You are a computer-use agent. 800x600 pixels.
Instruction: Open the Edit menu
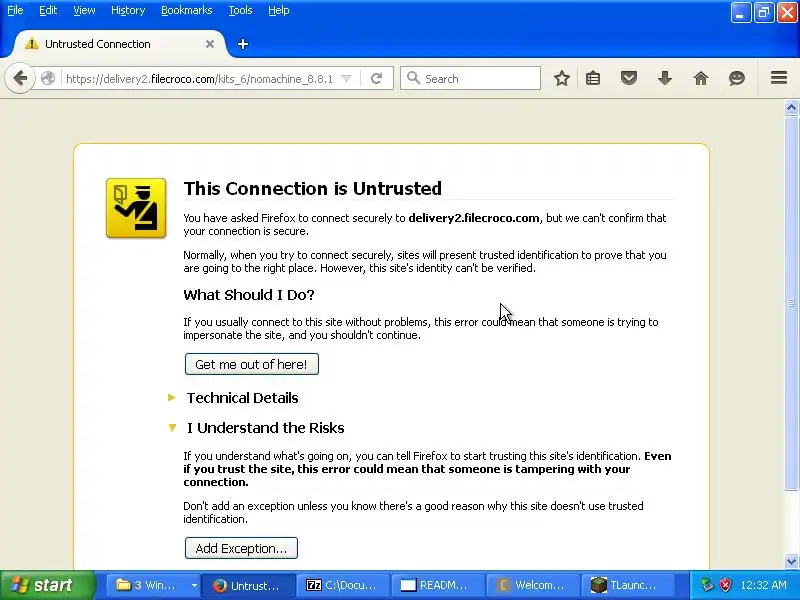48,10
